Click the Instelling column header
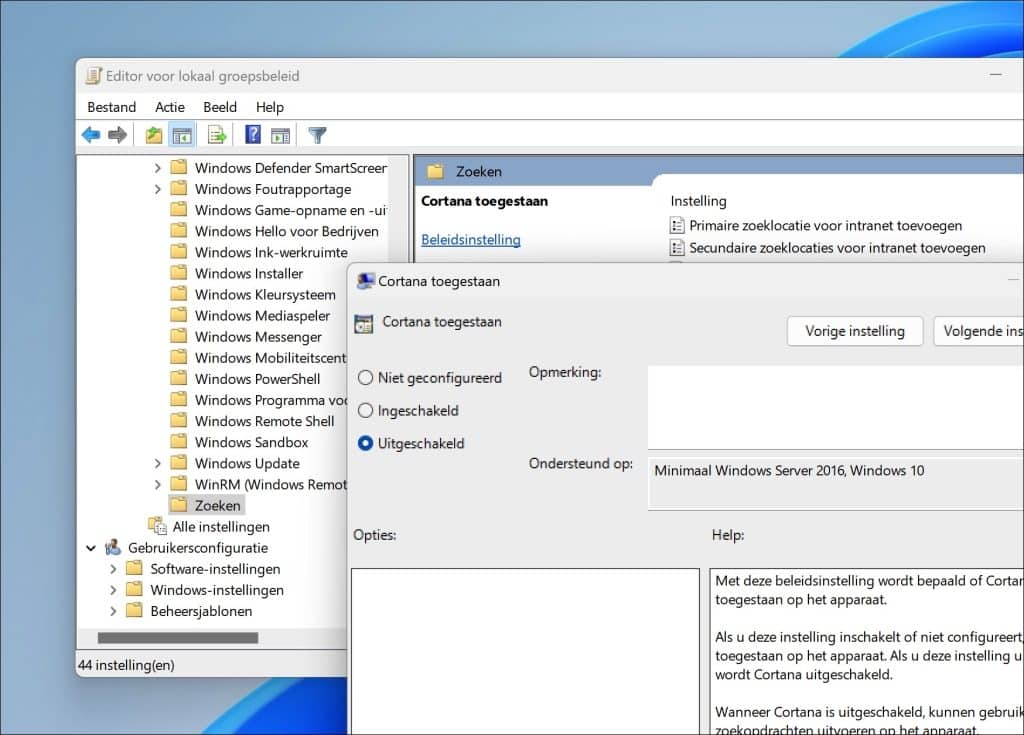1024x735 pixels. pyautogui.click(x=698, y=201)
